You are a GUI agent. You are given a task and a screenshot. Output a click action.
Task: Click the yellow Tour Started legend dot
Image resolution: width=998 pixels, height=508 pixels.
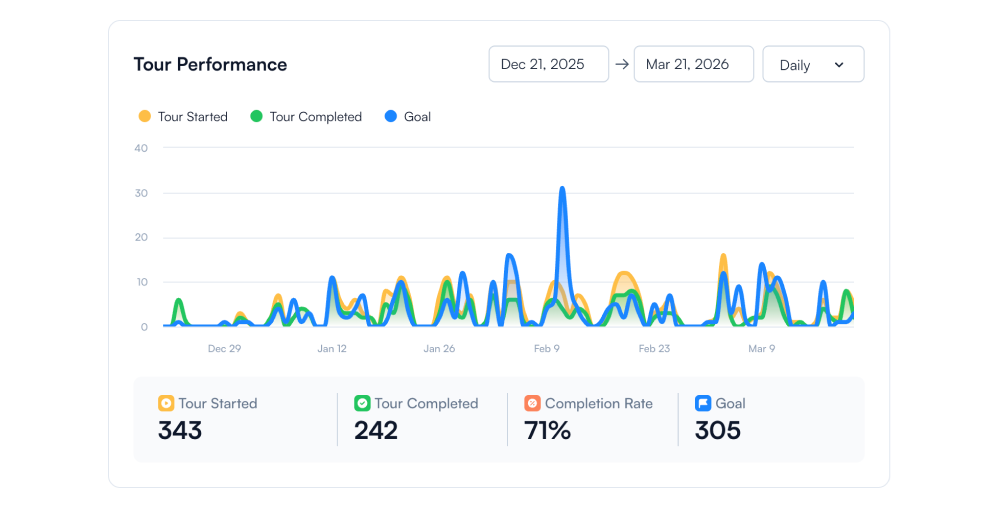[145, 116]
